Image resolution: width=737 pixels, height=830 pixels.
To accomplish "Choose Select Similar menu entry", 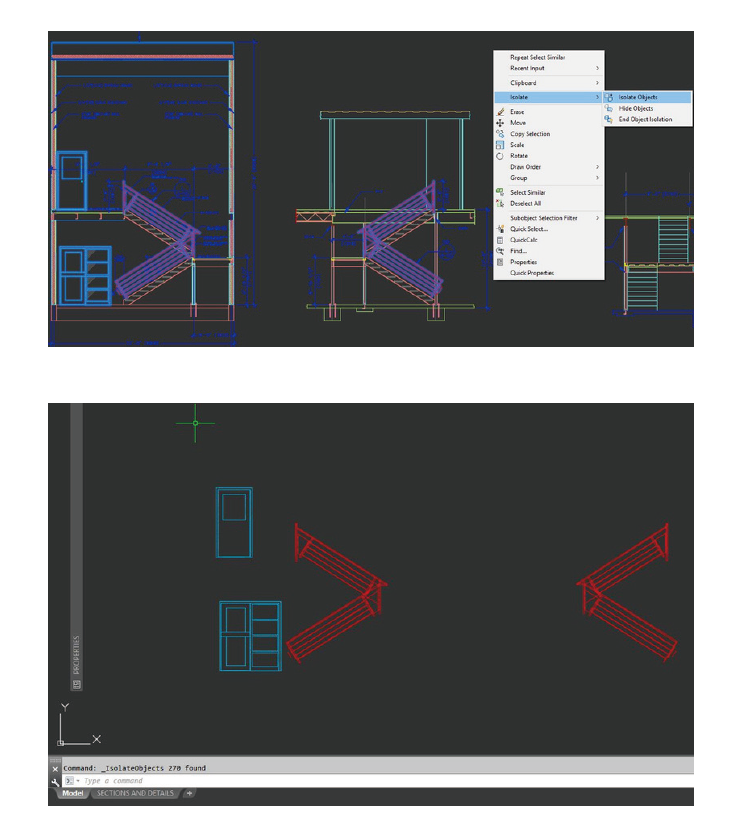I will 549,193.
